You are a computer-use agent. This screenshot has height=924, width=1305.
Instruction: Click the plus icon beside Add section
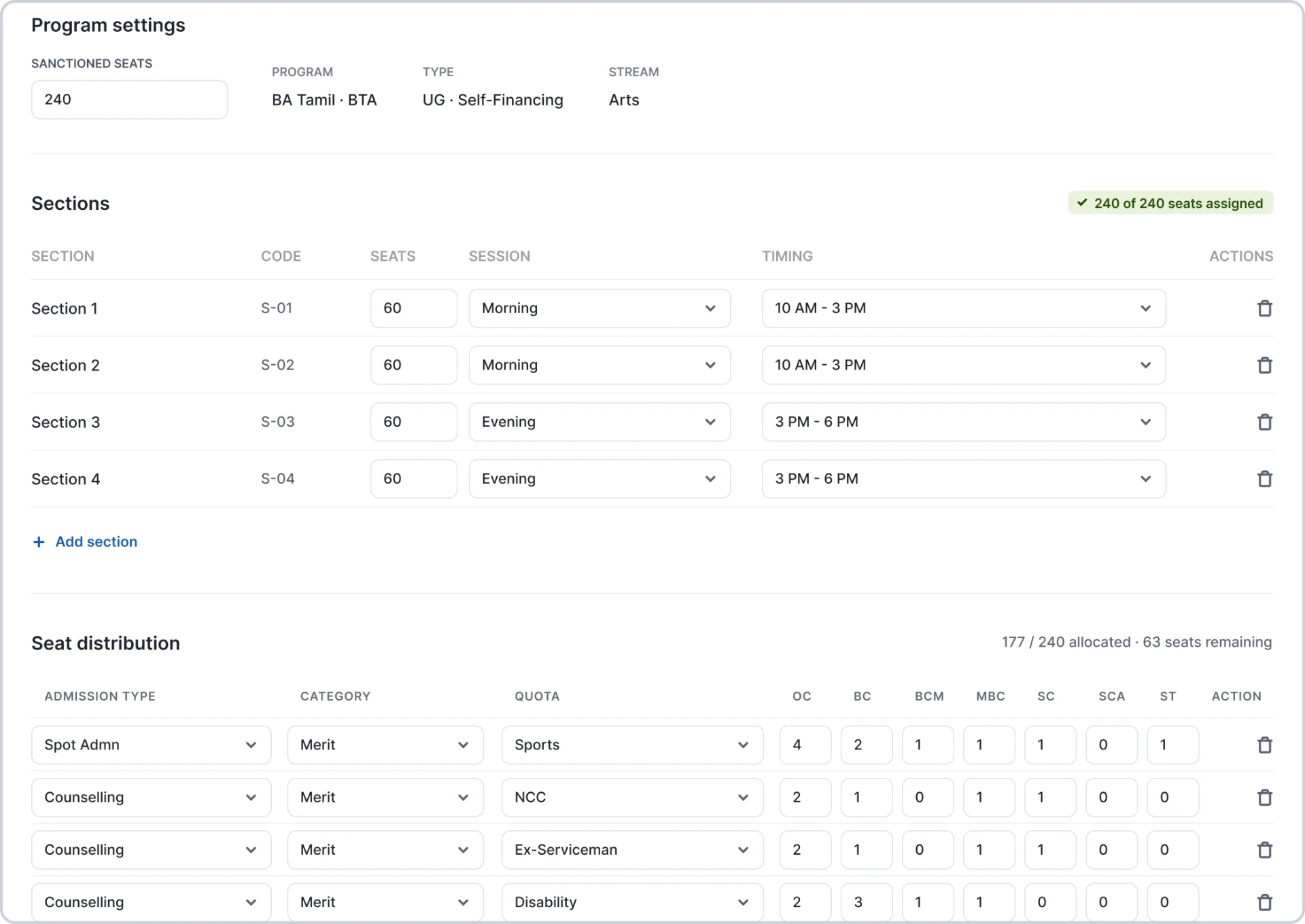[39, 541]
